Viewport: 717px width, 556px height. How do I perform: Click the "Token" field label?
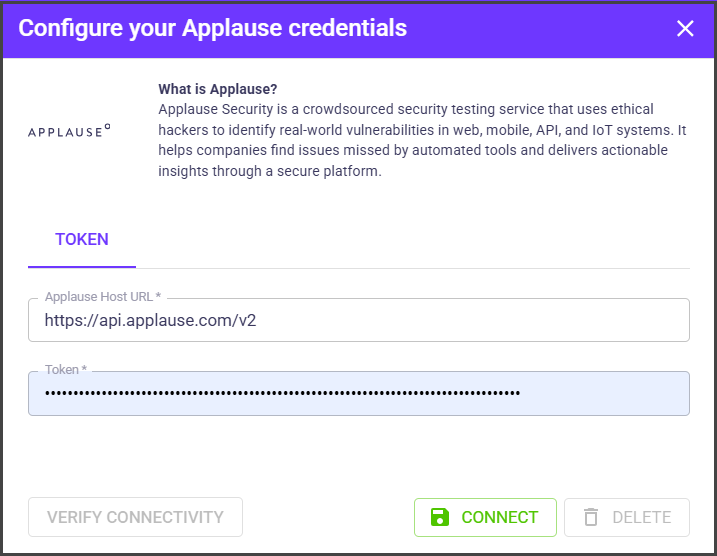click(65, 370)
